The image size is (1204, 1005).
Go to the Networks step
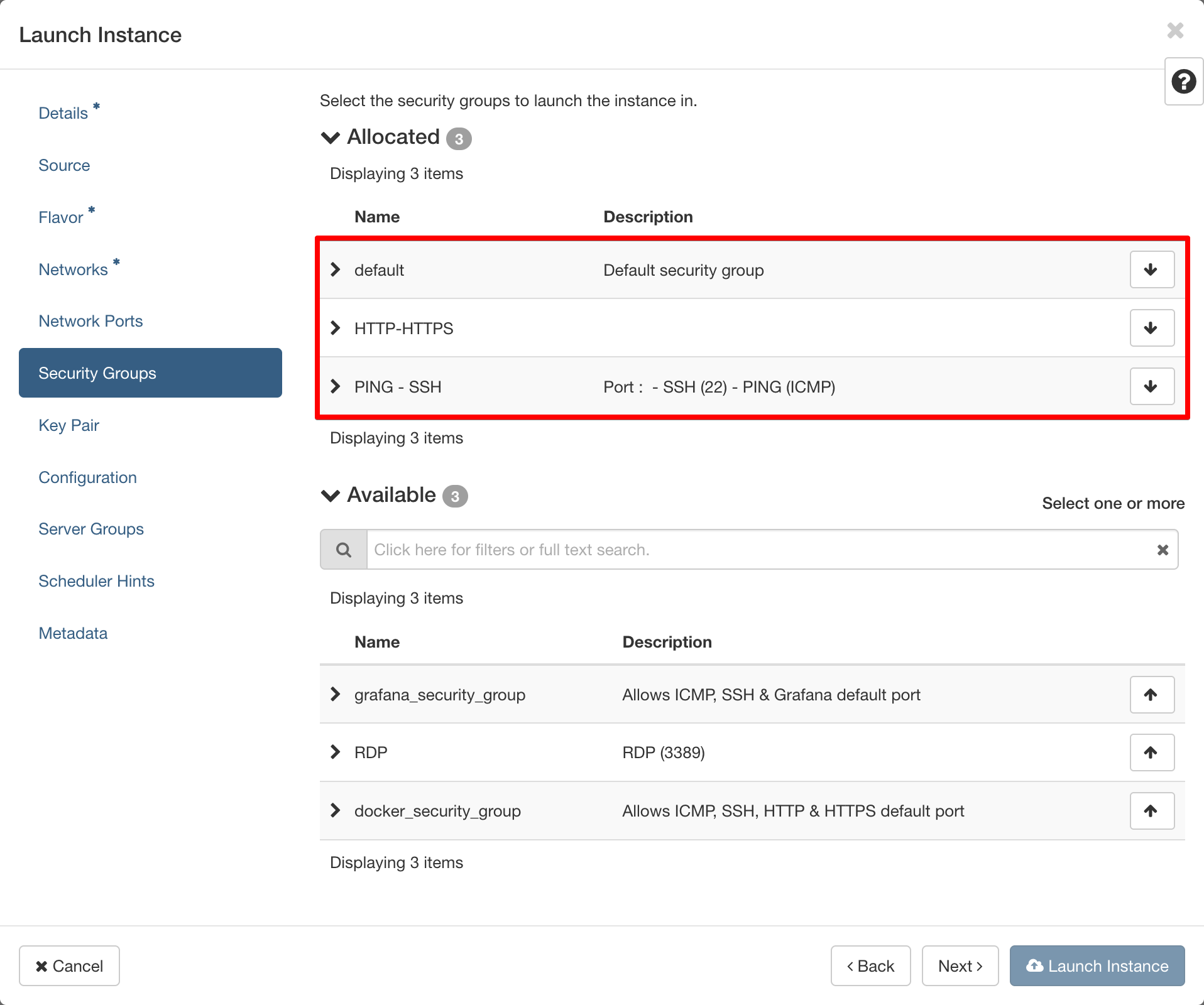[x=73, y=269]
